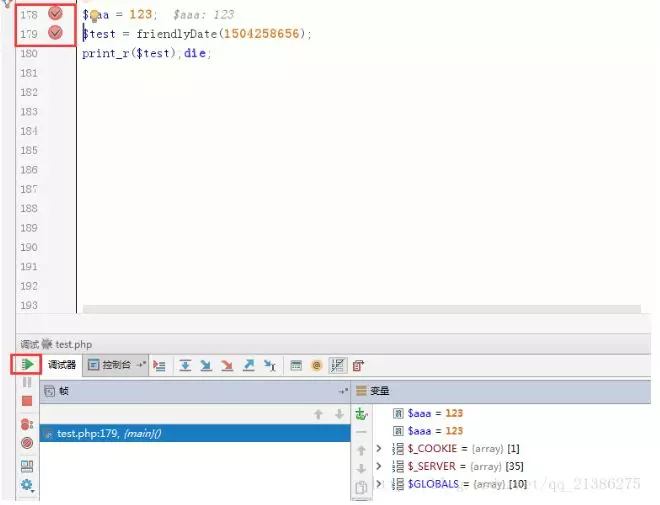Screen dimensions: 660x505
Task: Click the lightbulb intention icon on line 178
Action: tap(93, 16)
